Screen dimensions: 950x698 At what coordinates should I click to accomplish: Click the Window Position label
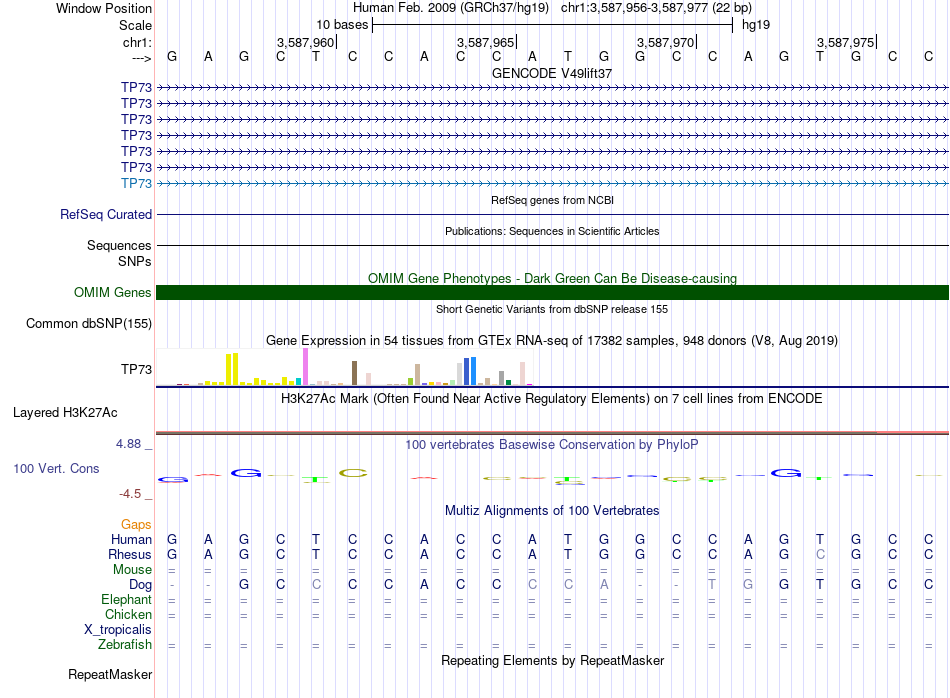[x=104, y=8]
